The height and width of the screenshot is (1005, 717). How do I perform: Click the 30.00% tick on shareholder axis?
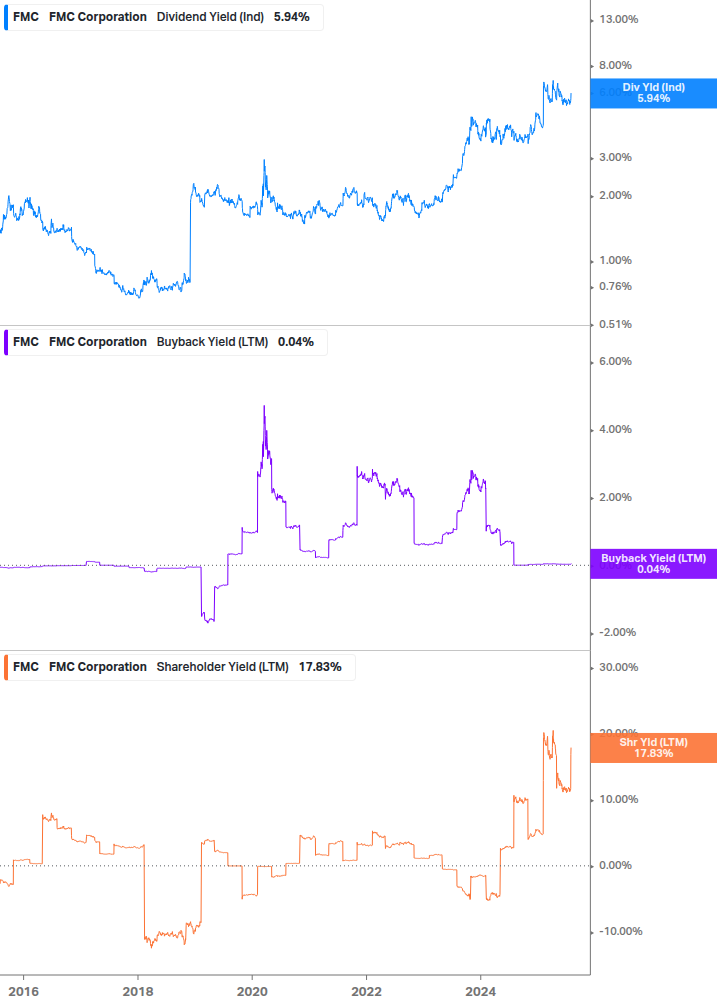click(x=618, y=667)
